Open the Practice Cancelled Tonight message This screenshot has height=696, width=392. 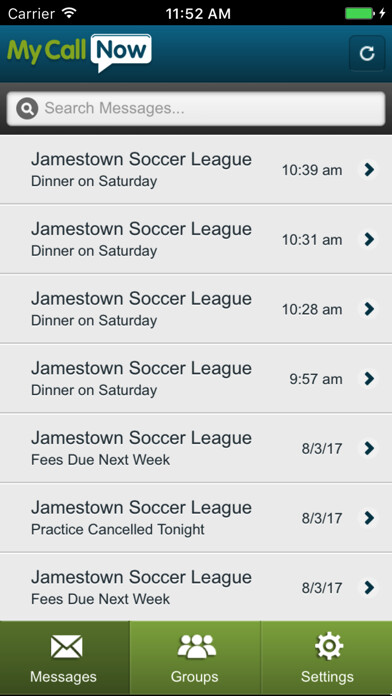click(x=196, y=518)
